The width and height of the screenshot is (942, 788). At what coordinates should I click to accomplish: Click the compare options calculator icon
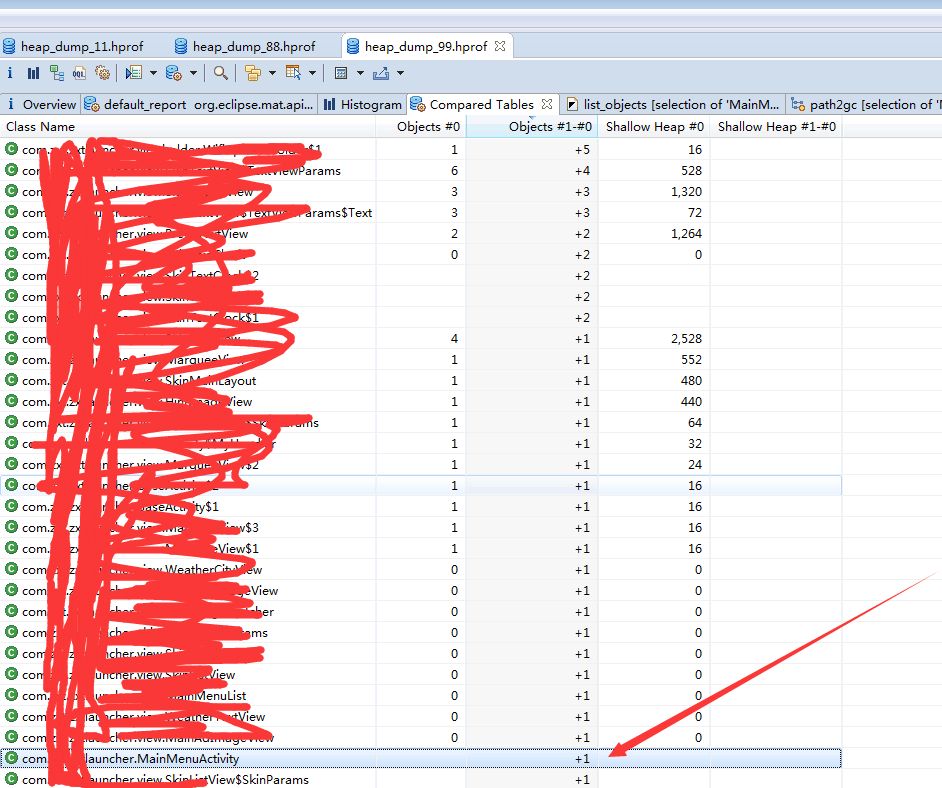coord(341,73)
